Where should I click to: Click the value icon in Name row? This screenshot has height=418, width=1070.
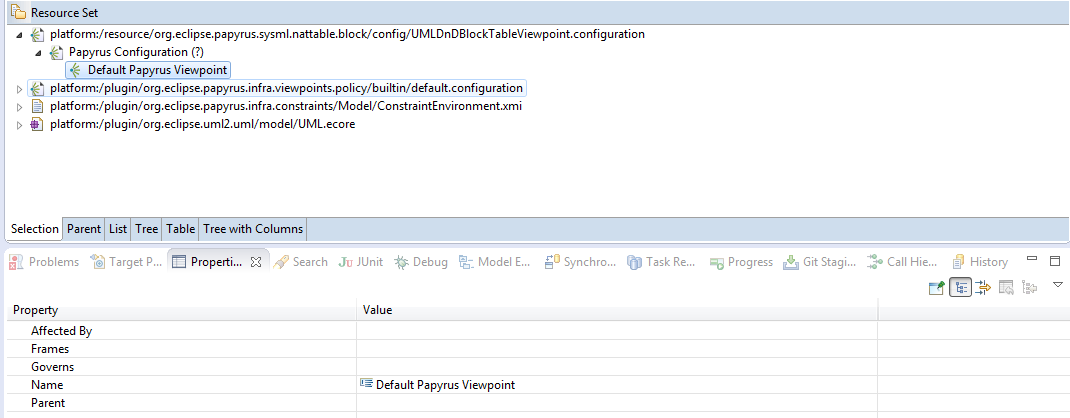(x=366, y=384)
